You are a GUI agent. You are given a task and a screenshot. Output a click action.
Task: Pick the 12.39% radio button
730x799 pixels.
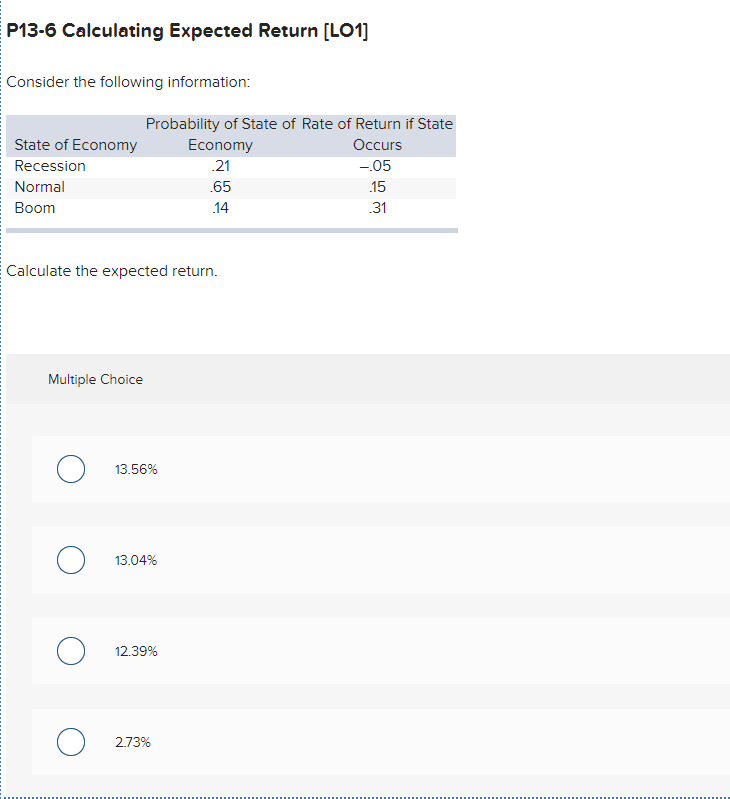click(70, 651)
